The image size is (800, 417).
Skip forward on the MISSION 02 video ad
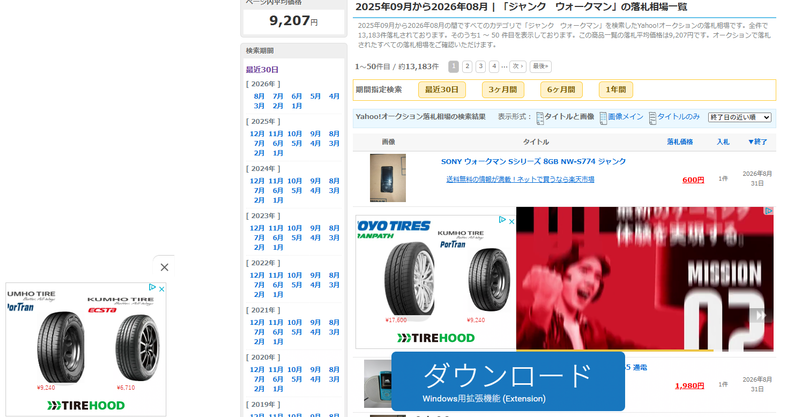[761, 315]
